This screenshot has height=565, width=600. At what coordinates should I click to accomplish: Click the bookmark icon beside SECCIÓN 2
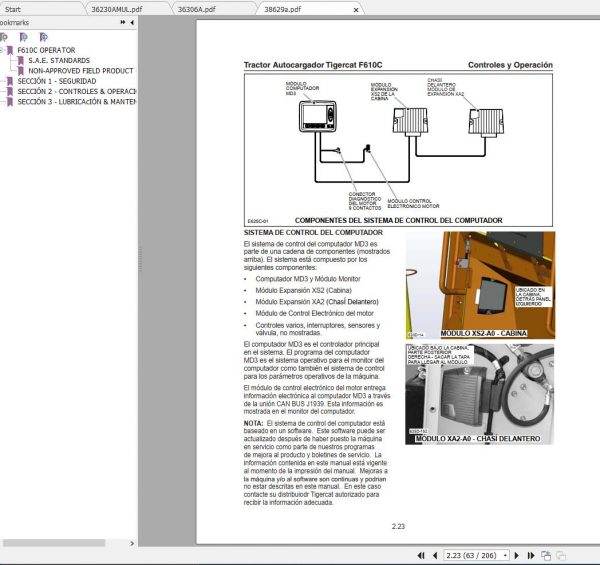pyautogui.click(x=10, y=91)
